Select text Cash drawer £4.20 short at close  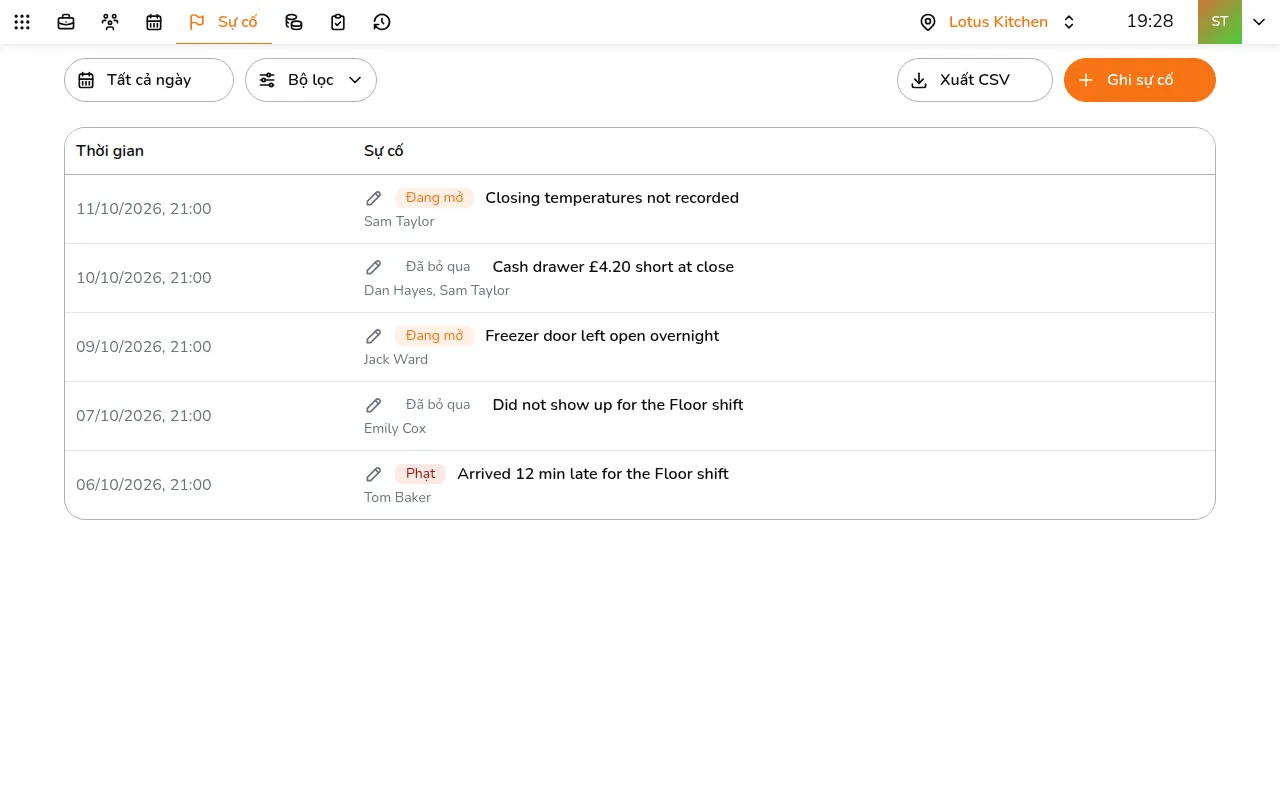[613, 267]
